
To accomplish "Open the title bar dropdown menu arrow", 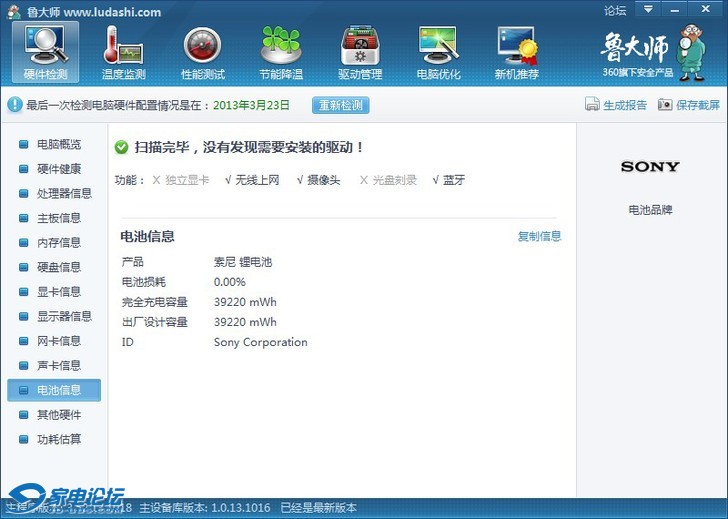I will coord(648,10).
